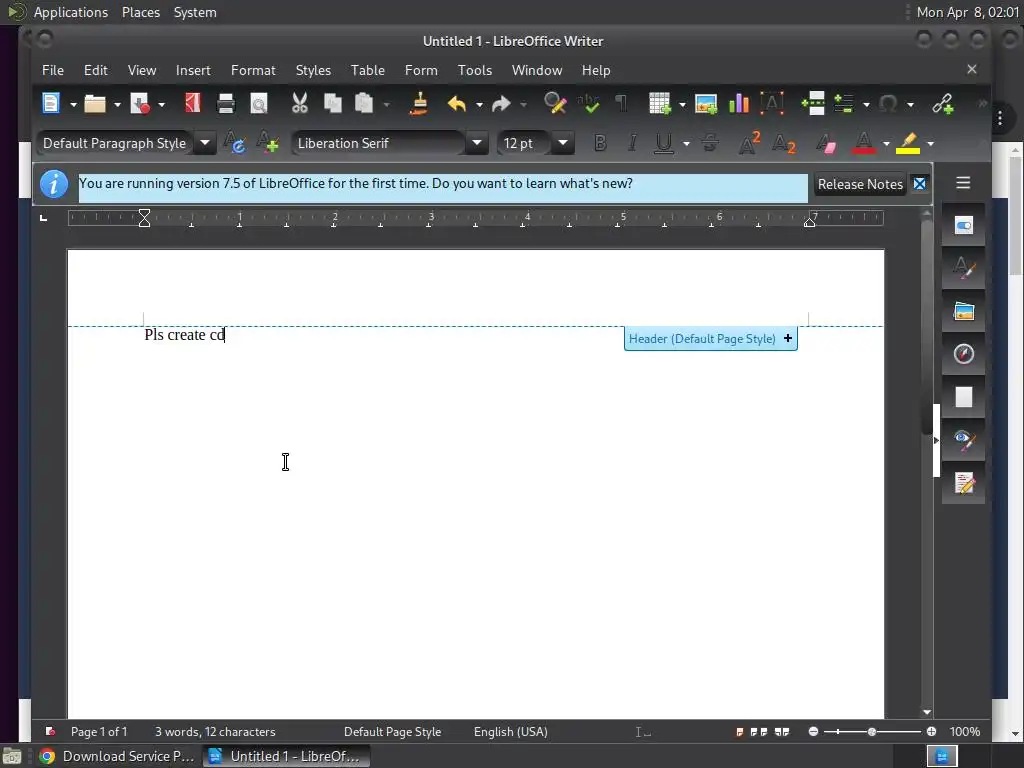The height and width of the screenshot is (768, 1024).
Task: Toggle Superscript formatting
Action: [x=748, y=143]
